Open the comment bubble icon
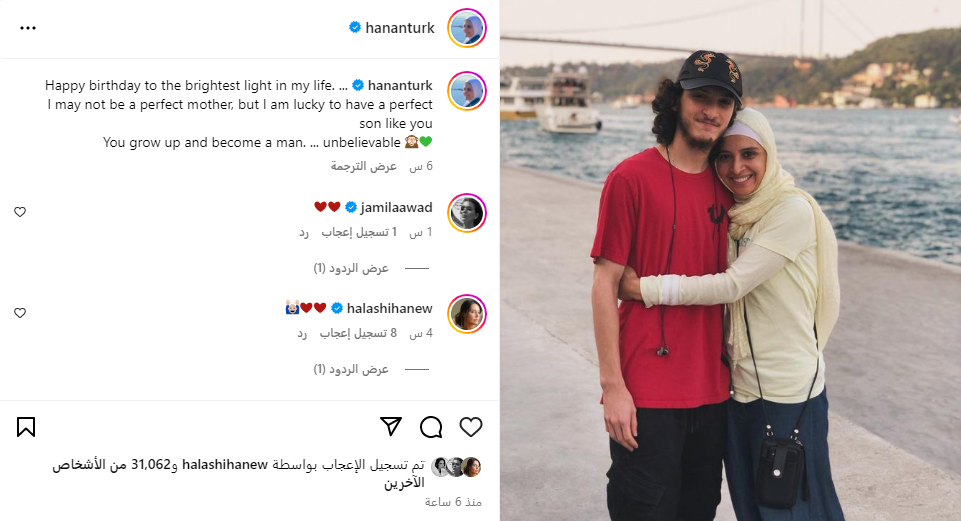 [431, 427]
